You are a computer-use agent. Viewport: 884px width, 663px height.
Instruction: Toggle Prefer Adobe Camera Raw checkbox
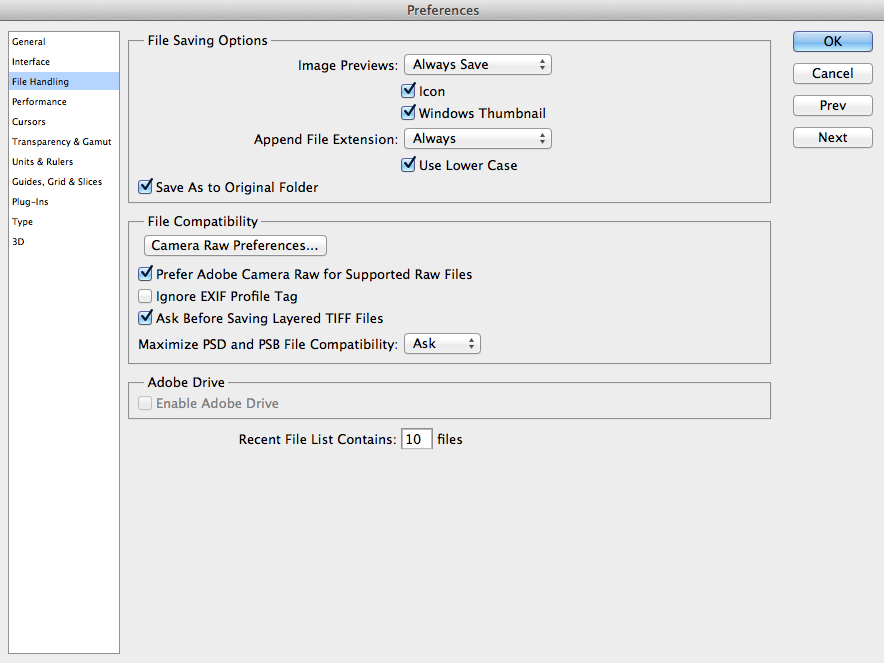145,273
